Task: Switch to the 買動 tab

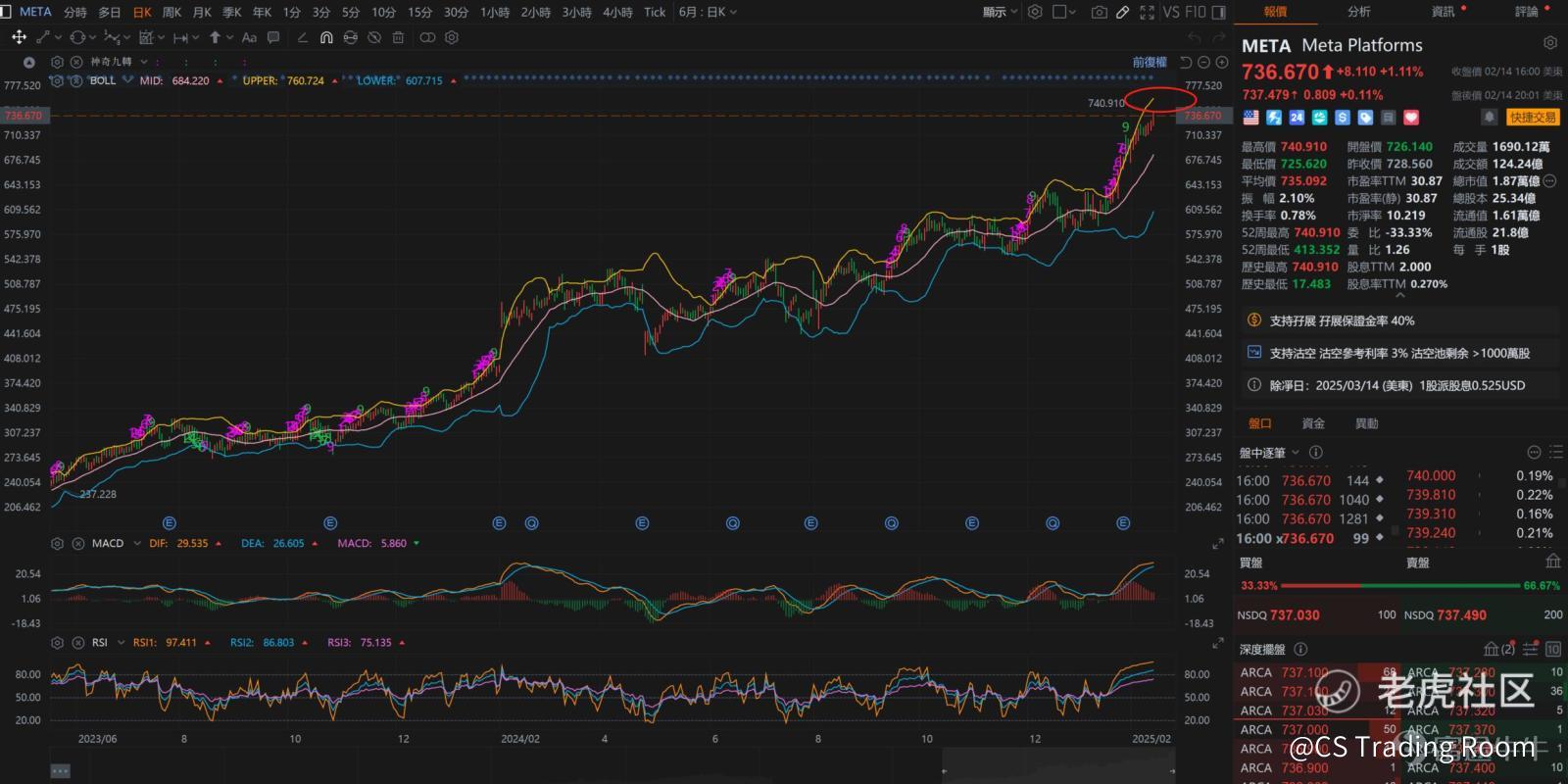Action: point(1366,423)
